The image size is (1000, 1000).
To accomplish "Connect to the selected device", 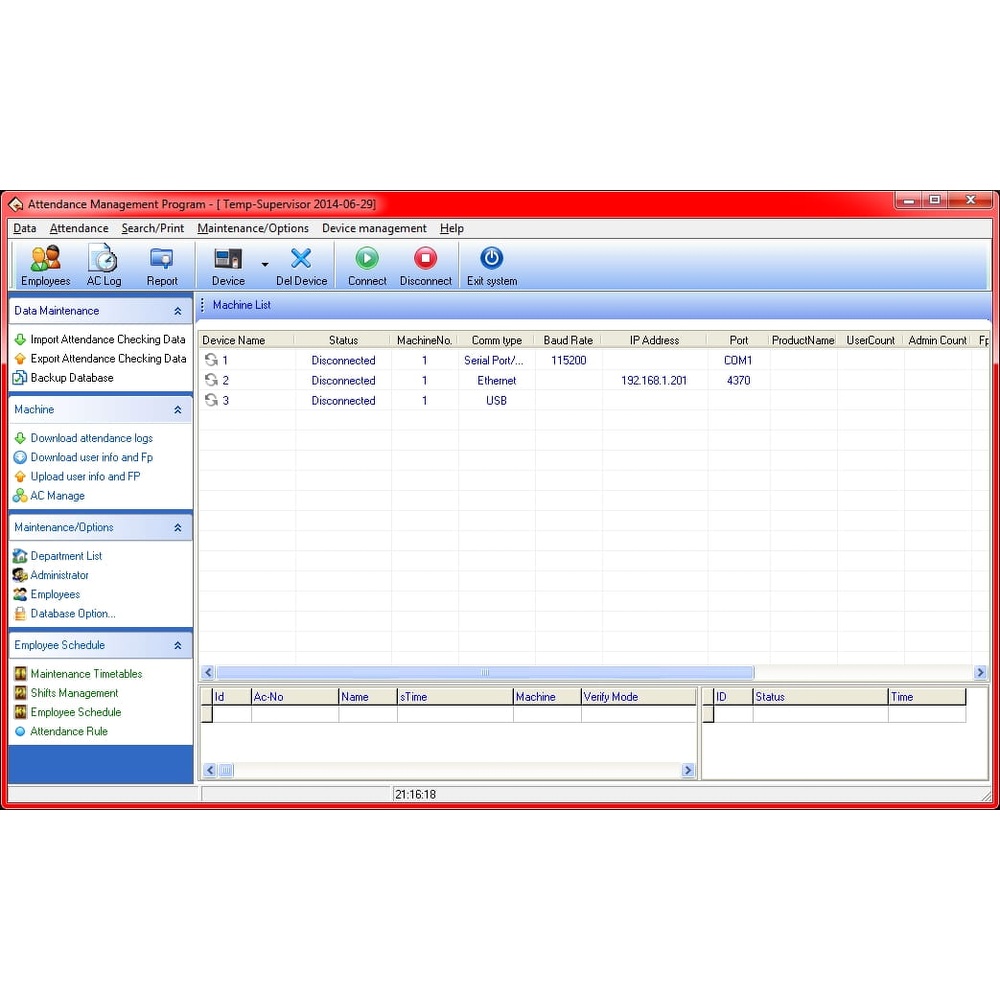I will tap(366, 263).
